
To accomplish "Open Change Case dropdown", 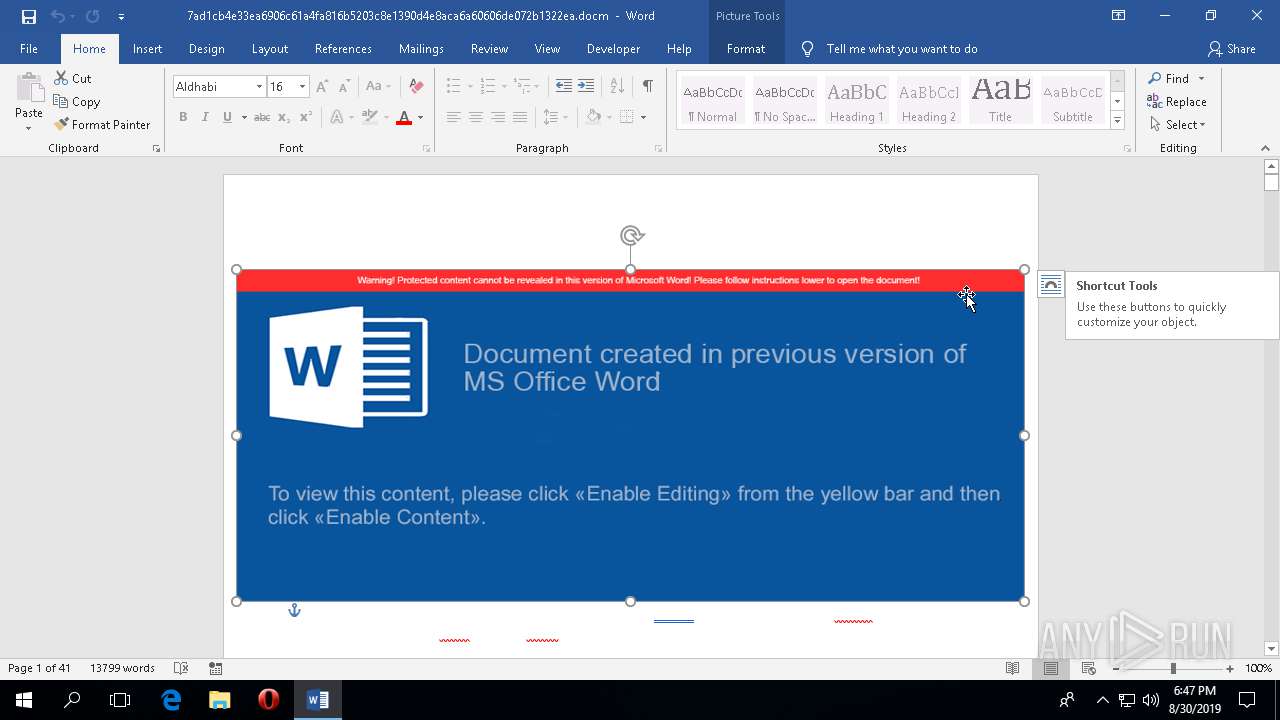I will 377,87.
